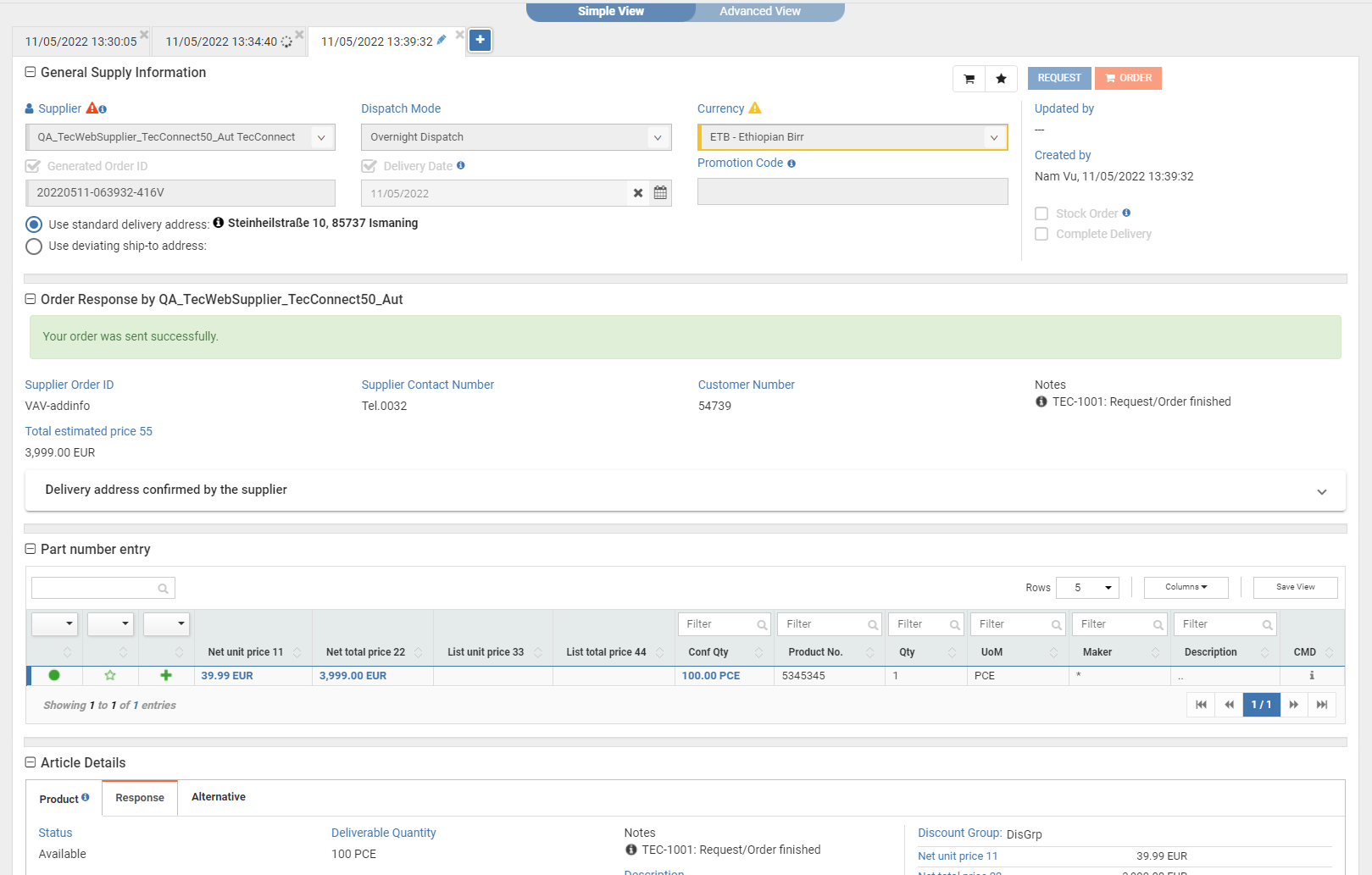This screenshot has height=875, width=1372.
Task: Click the Save View button
Action: pos(1295,587)
